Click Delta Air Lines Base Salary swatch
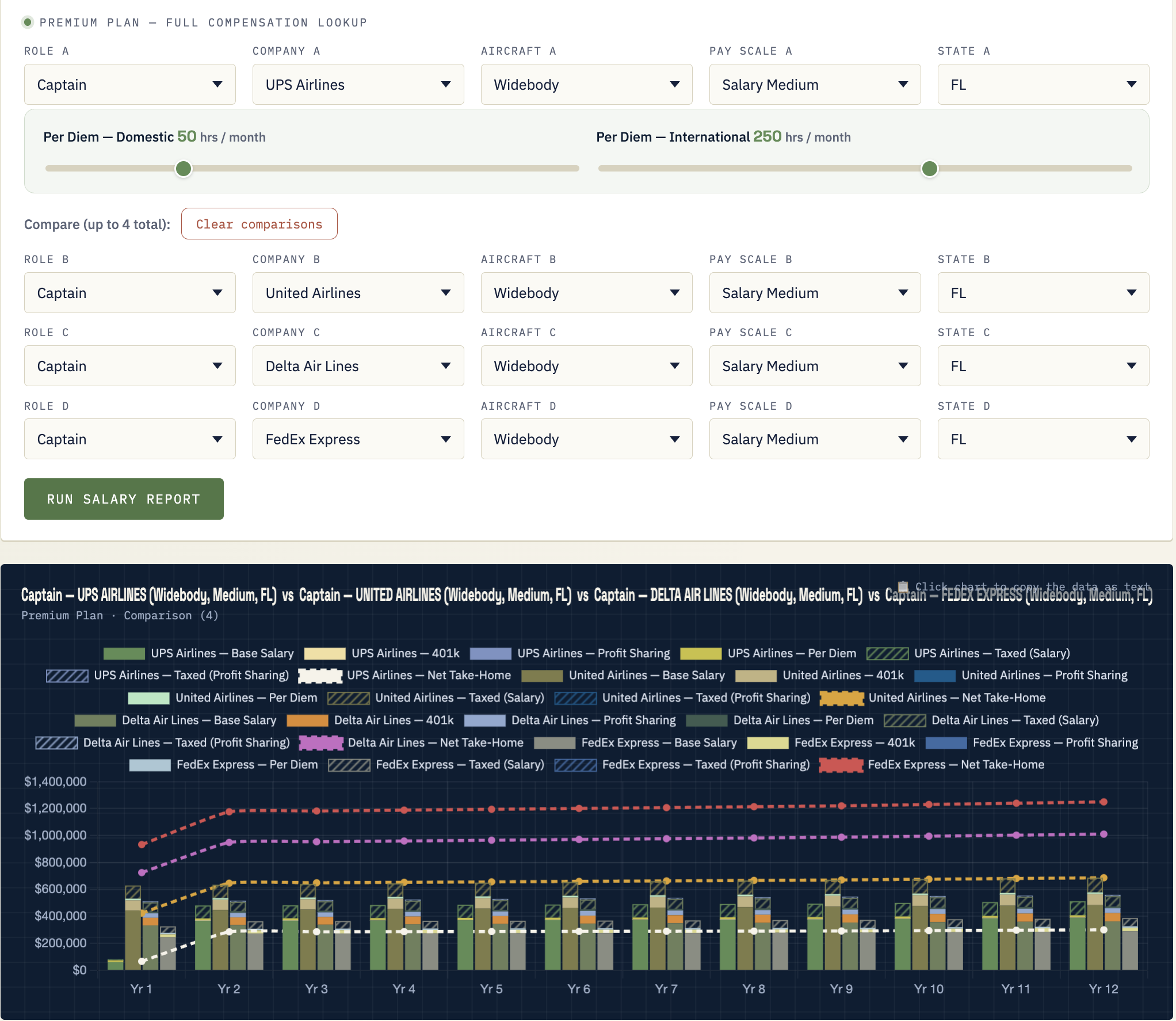Screen dimensions: 1176x1021 click(95, 721)
